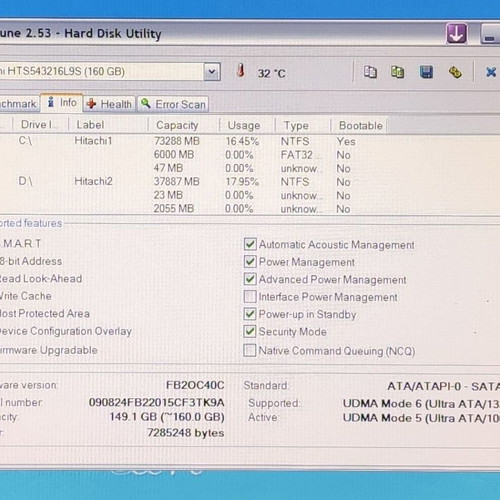Toggle Interface Power Management checkbox
Image resolution: width=500 pixels, height=500 pixels.
tap(250, 296)
